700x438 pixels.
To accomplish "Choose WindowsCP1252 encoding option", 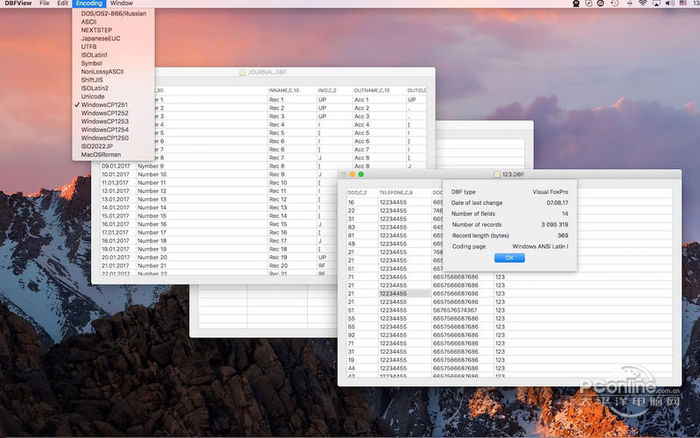I will point(104,113).
